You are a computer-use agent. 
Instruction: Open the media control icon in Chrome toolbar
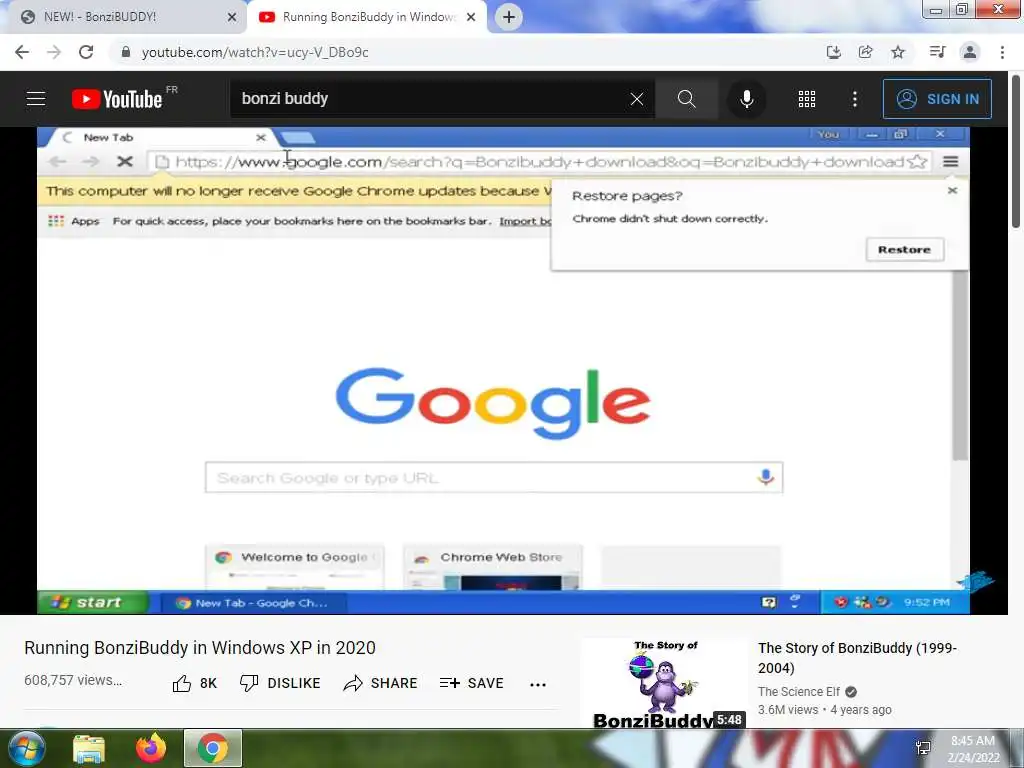coord(937,52)
